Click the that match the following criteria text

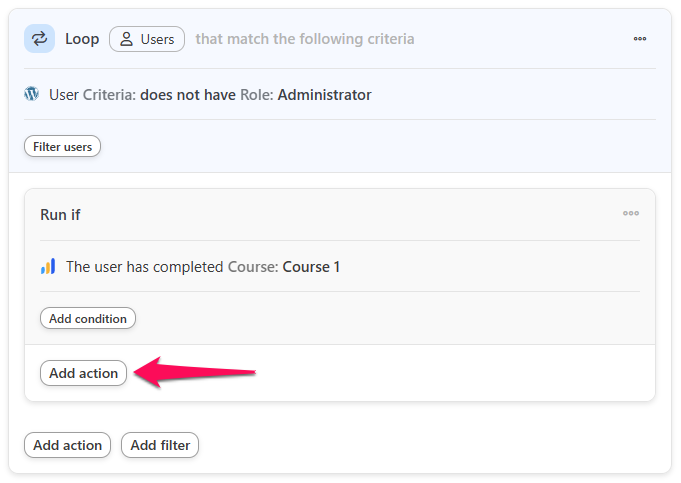pyautogui.click(x=305, y=39)
